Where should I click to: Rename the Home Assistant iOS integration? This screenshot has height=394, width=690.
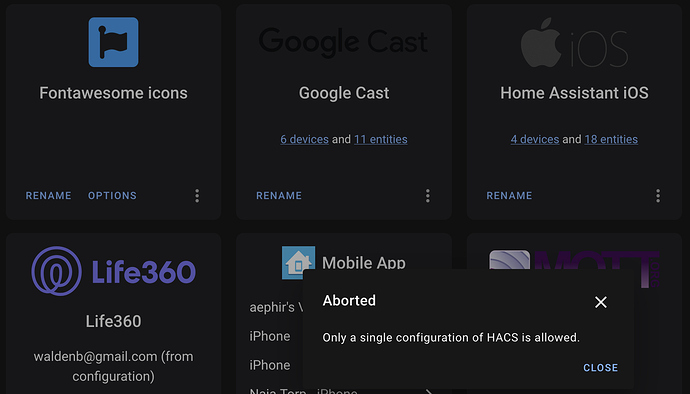coord(509,195)
